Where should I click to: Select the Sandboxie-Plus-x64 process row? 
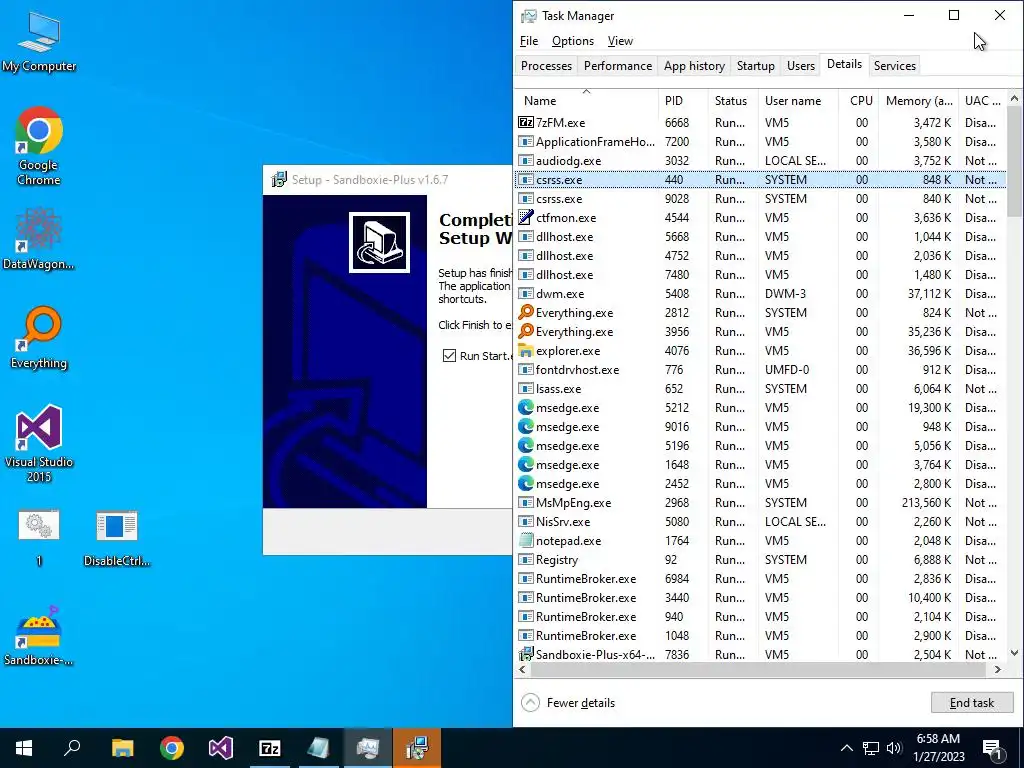760,654
